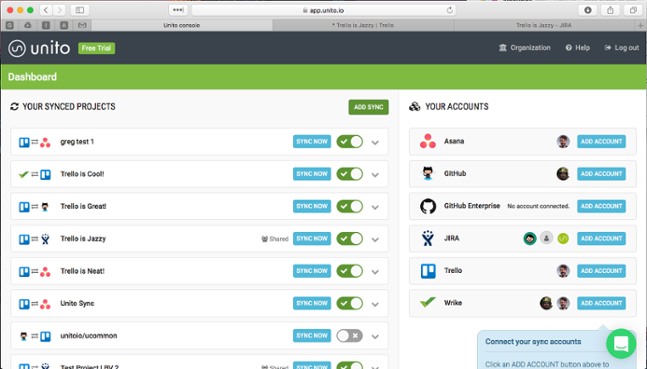Open the Organization menu item
647x369 pixels.
pos(524,47)
